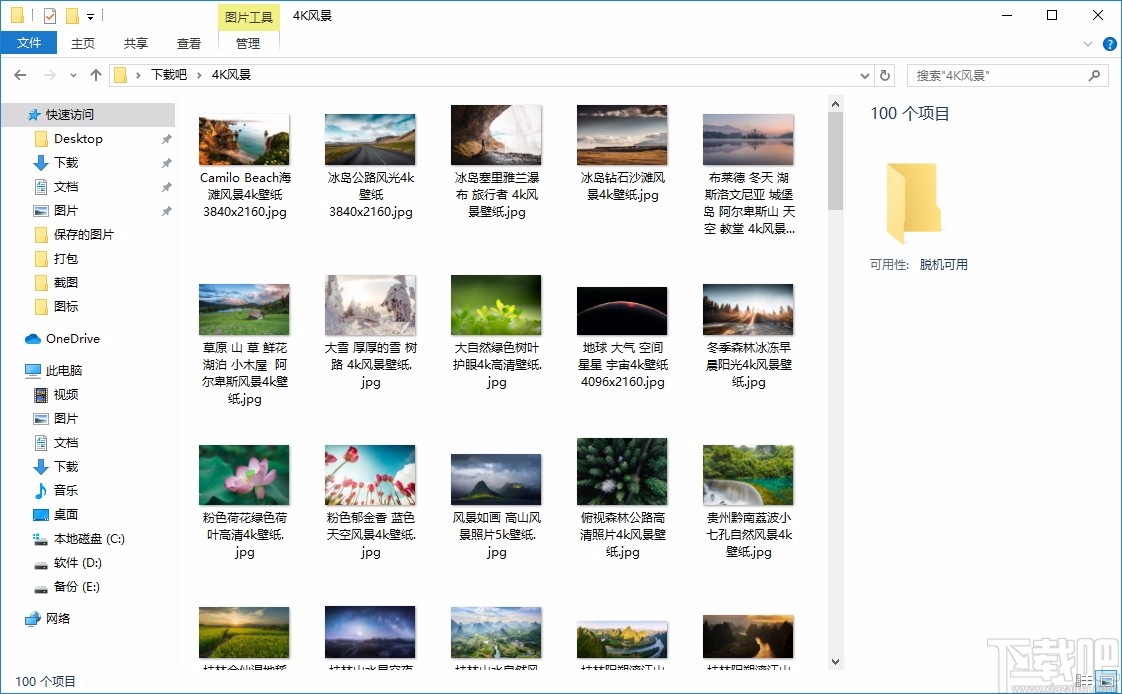Image resolution: width=1122 pixels, height=694 pixels.
Task: Refresh the 4K风景 folder view
Action: [x=884, y=75]
